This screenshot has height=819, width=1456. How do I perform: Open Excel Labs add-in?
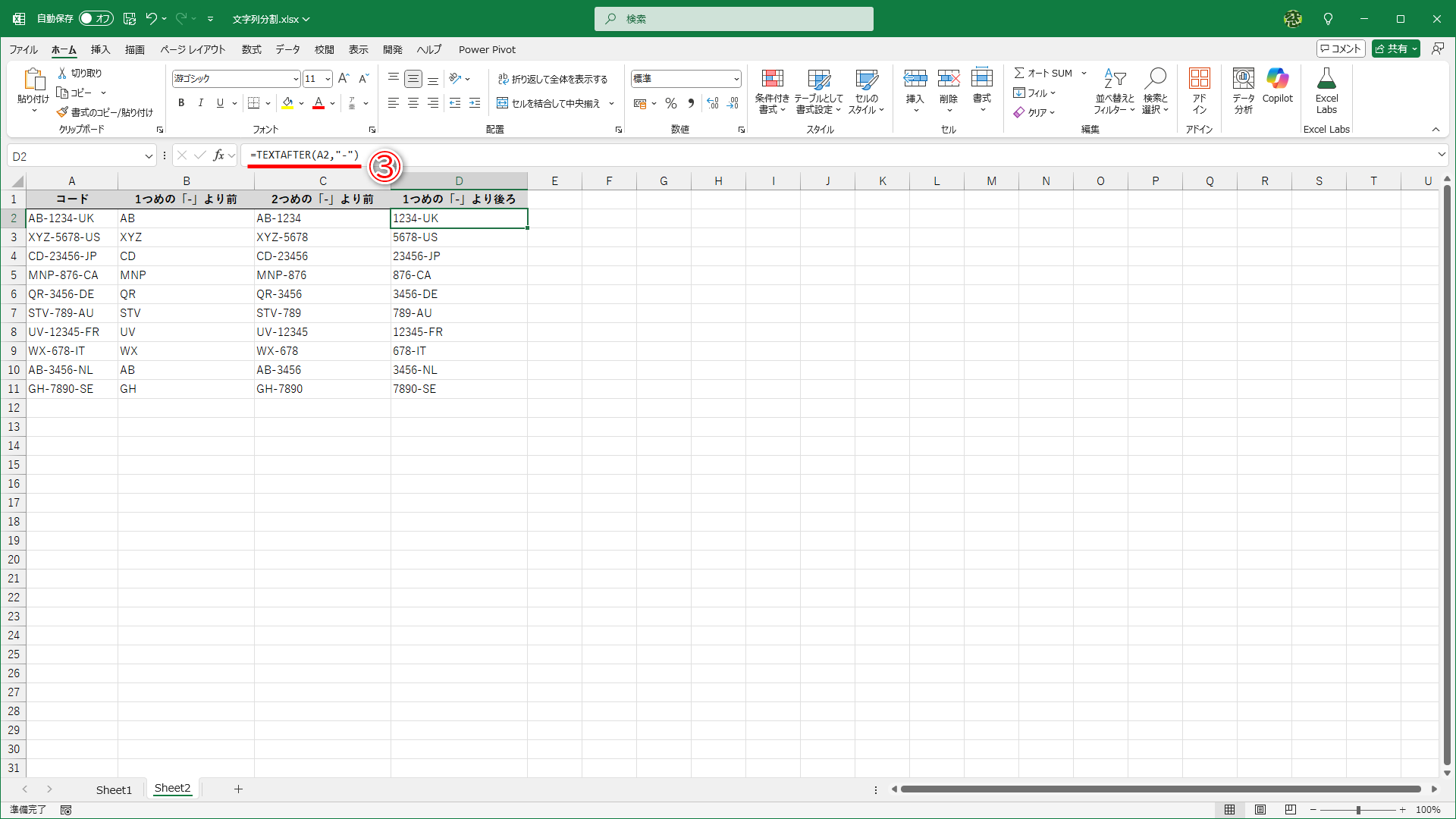coord(1326,91)
